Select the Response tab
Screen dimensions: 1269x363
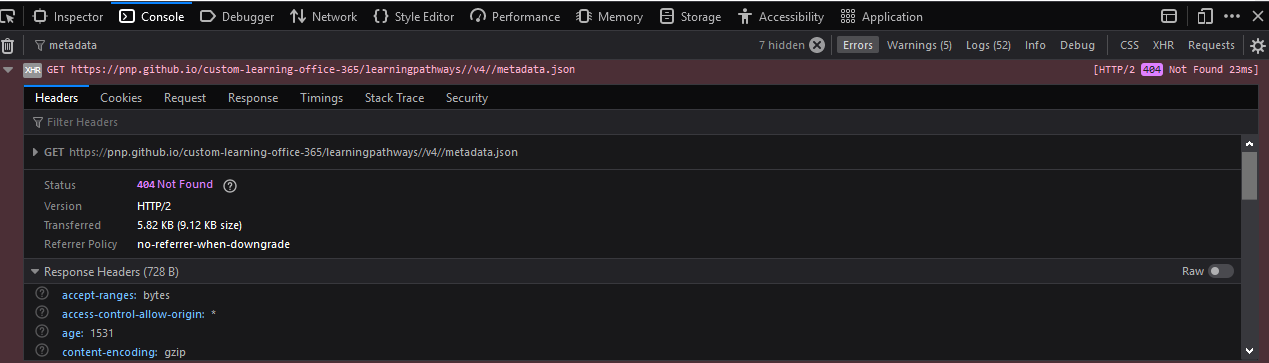click(x=253, y=98)
